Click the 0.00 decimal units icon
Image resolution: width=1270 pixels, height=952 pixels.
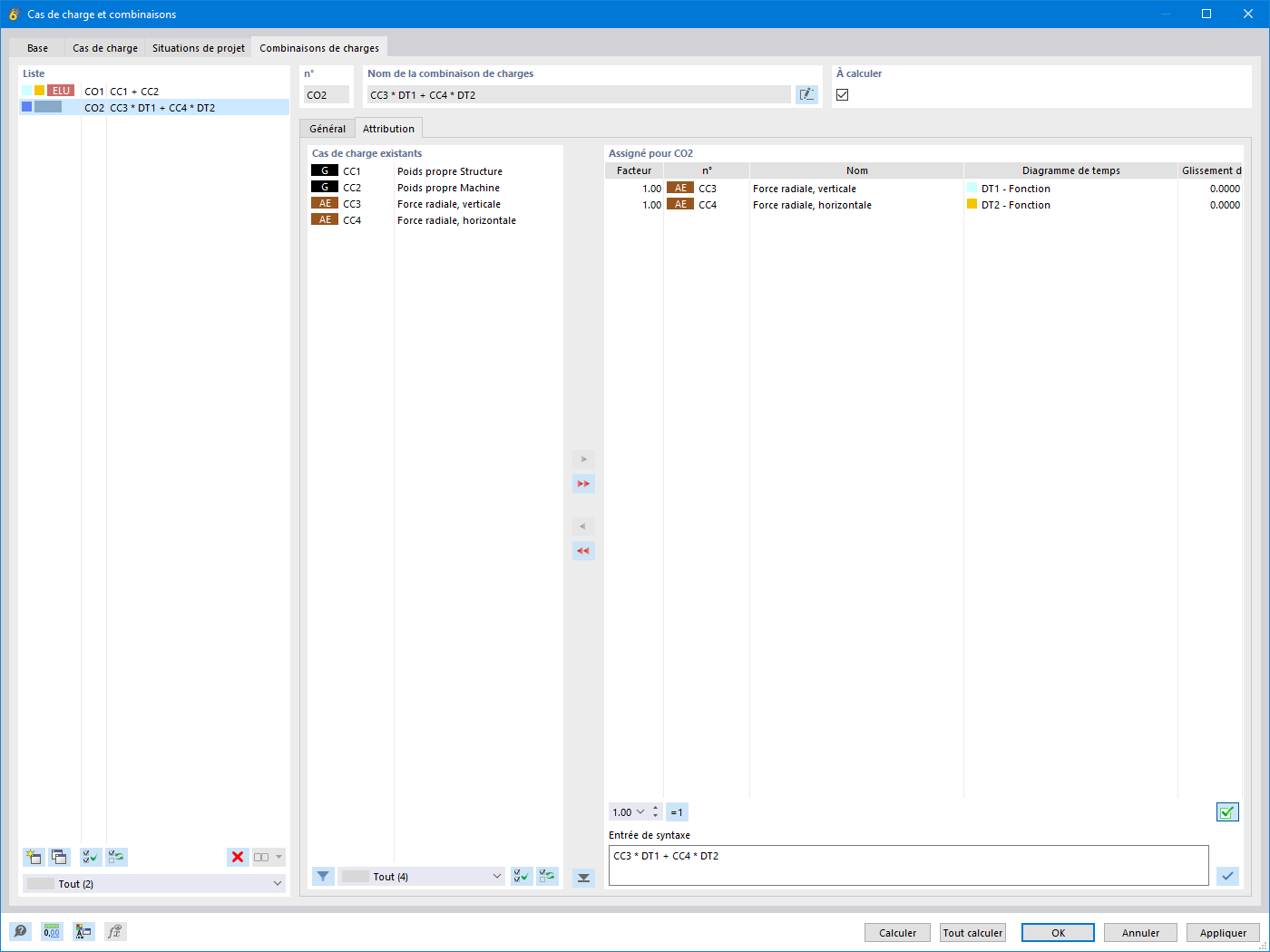pyautogui.click(x=52, y=931)
